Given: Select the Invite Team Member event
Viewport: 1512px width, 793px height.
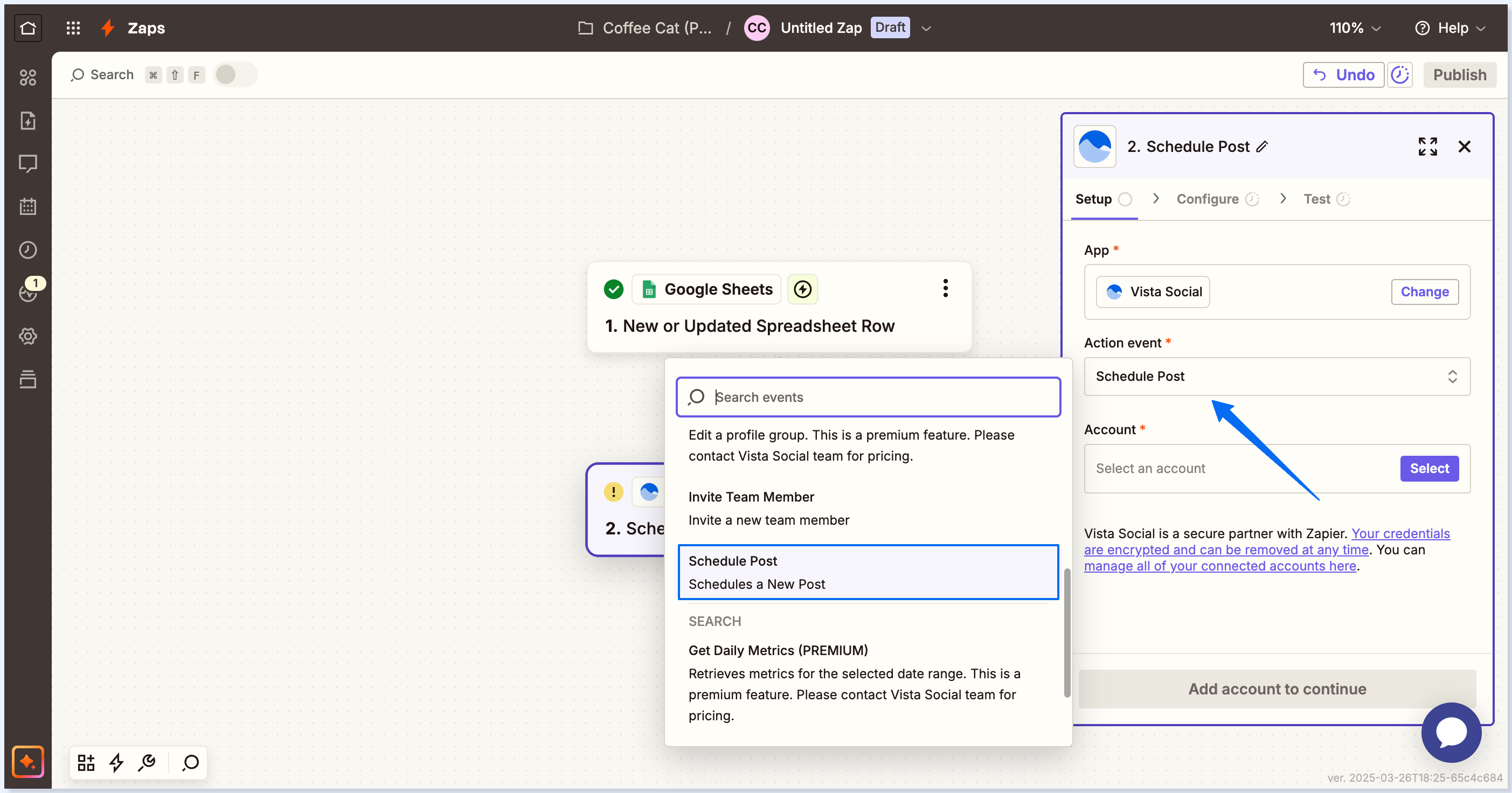Looking at the screenshot, I should click(868, 509).
